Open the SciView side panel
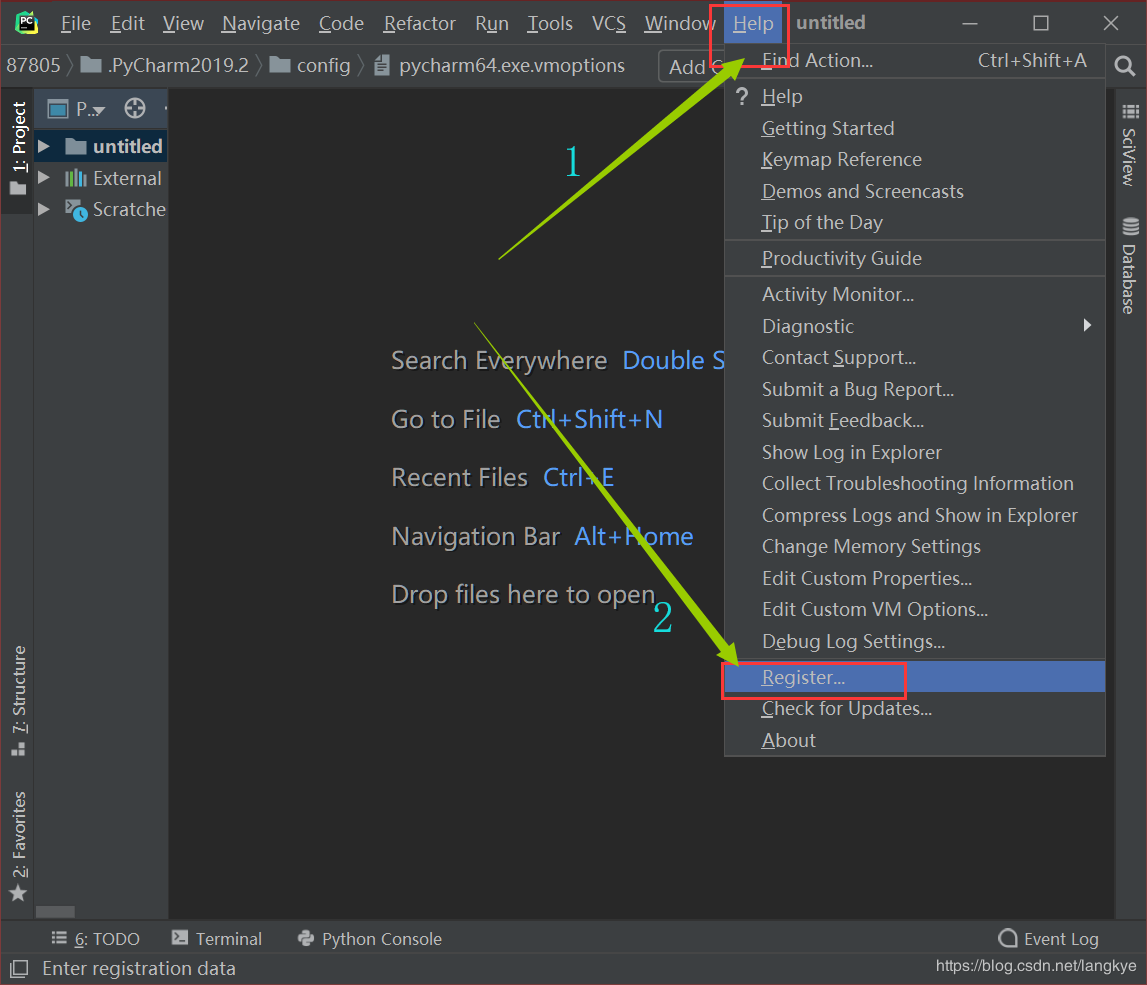Image resolution: width=1147 pixels, height=985 pixels. (x=1130, y=146)
